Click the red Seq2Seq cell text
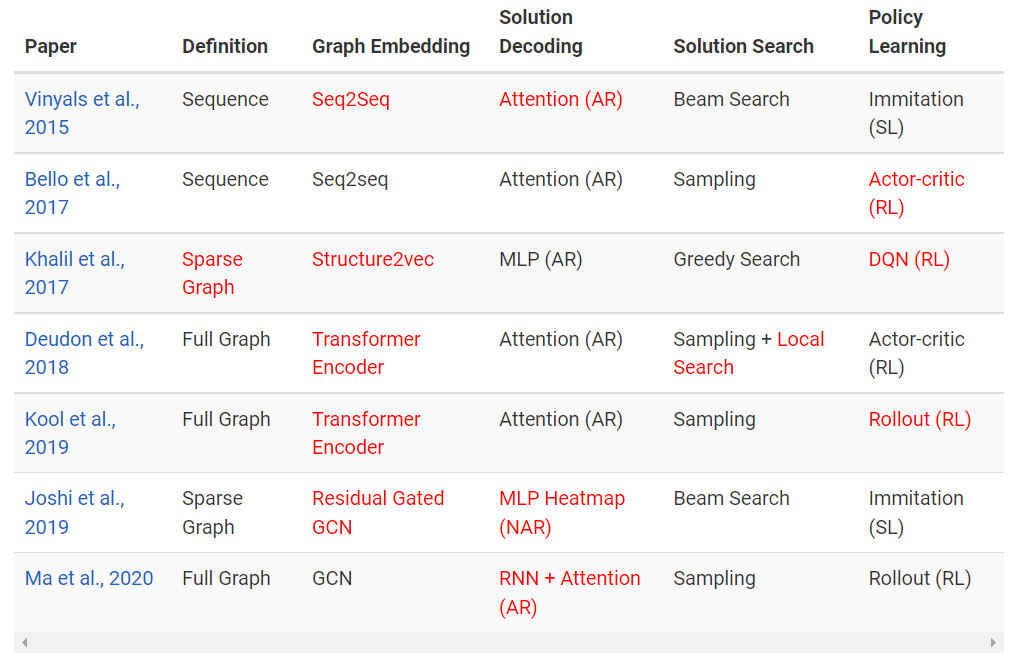This screenshot has width=1030, height=667. coord(351,100)
